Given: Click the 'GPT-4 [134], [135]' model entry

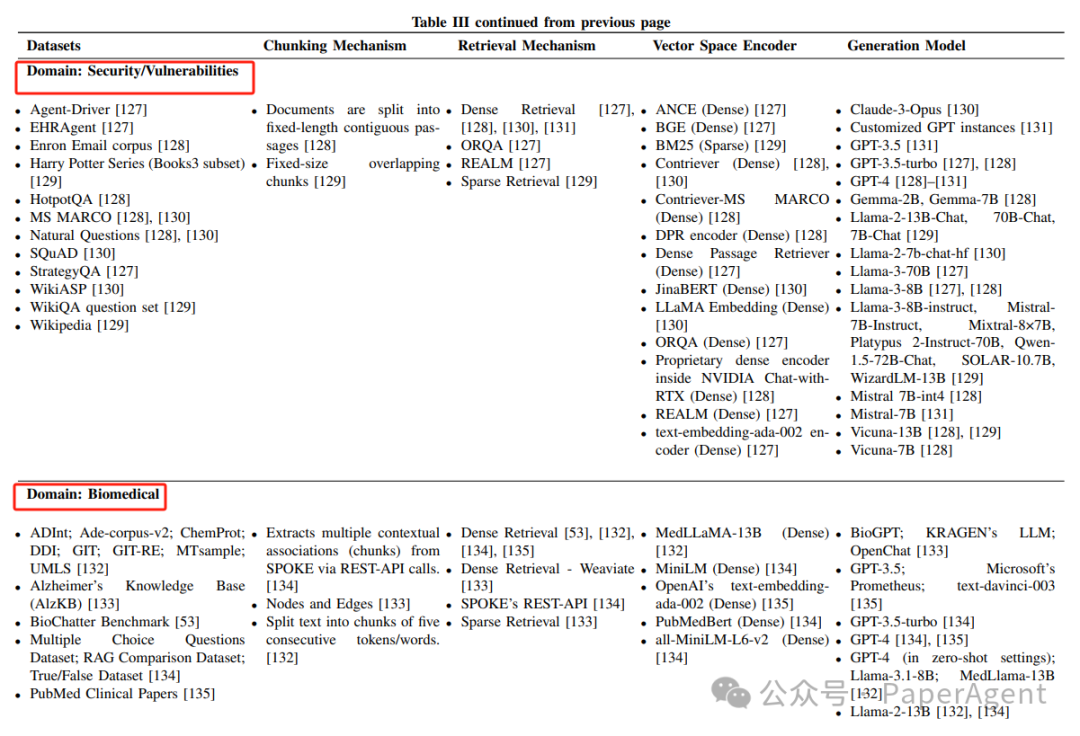Looking at the screenshot, I should (x=909, y=640).
